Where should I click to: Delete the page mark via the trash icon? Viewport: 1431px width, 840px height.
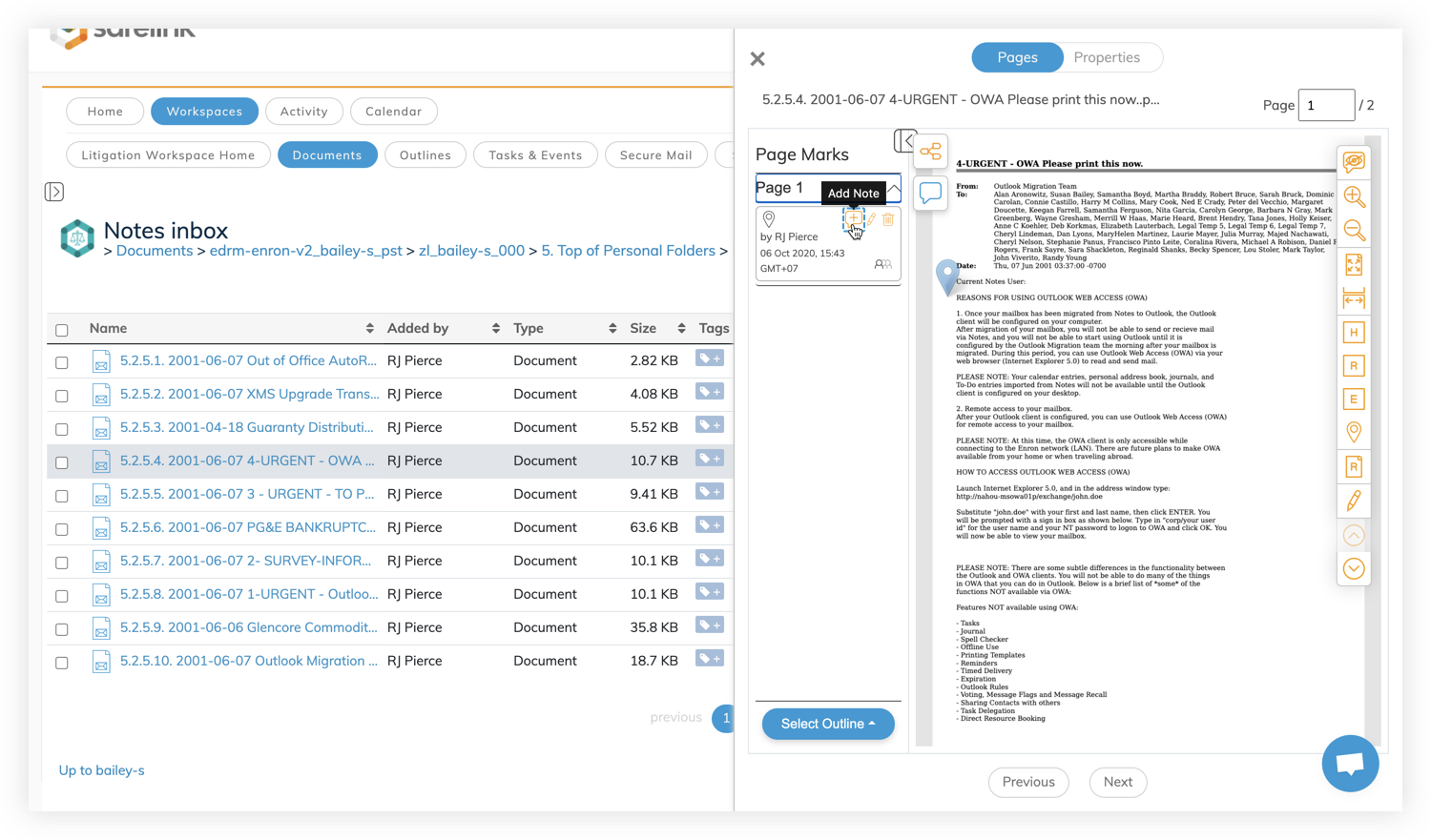888,219
